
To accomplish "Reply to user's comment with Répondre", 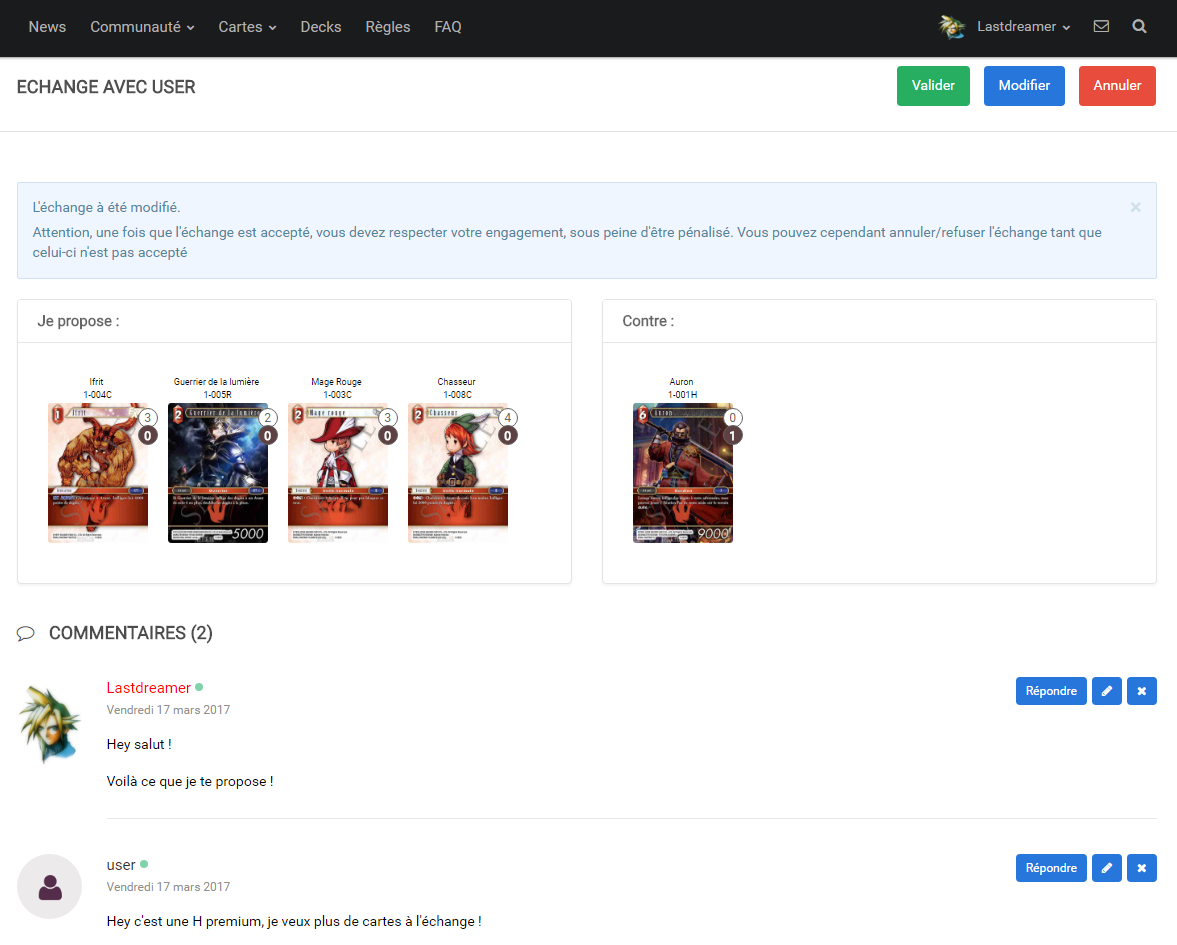I will point(1051,868).
